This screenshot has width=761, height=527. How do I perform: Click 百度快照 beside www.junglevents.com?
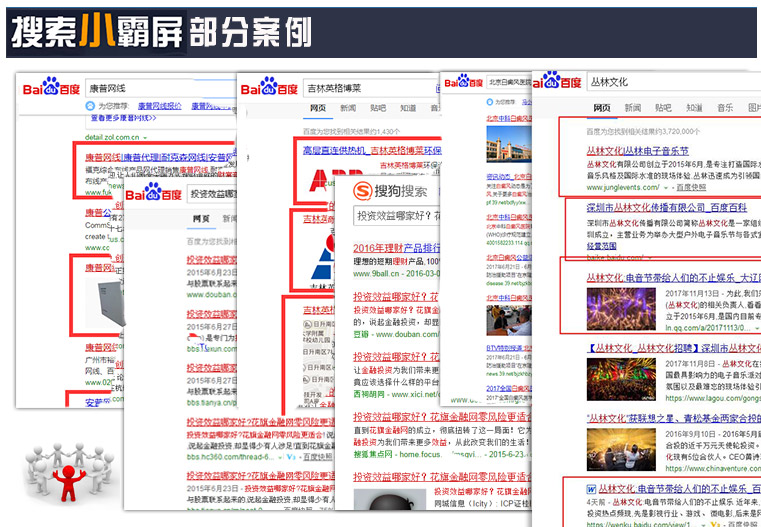tap(691, 187)
